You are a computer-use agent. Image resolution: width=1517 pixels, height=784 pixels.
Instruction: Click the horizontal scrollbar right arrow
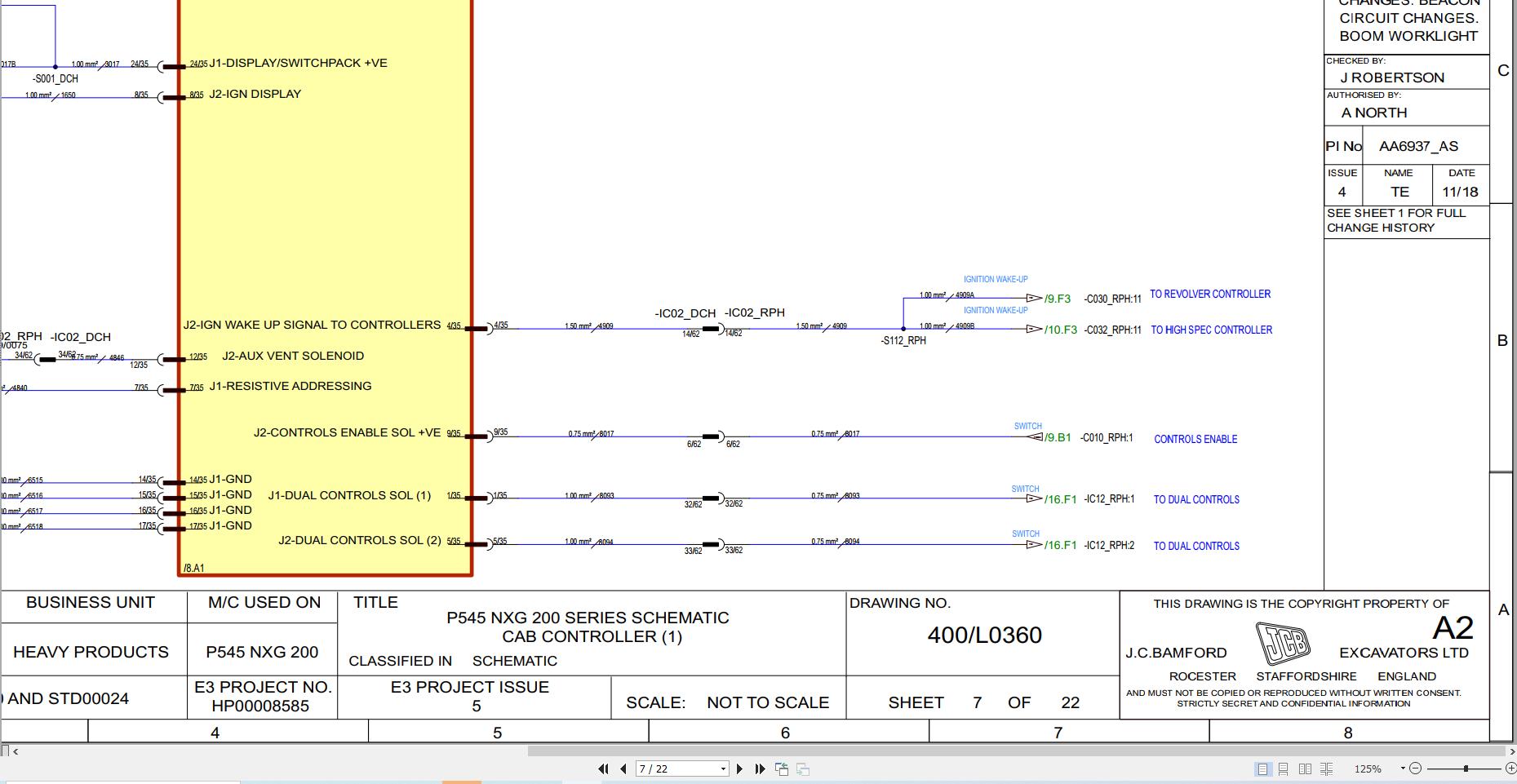[1511, 751]
